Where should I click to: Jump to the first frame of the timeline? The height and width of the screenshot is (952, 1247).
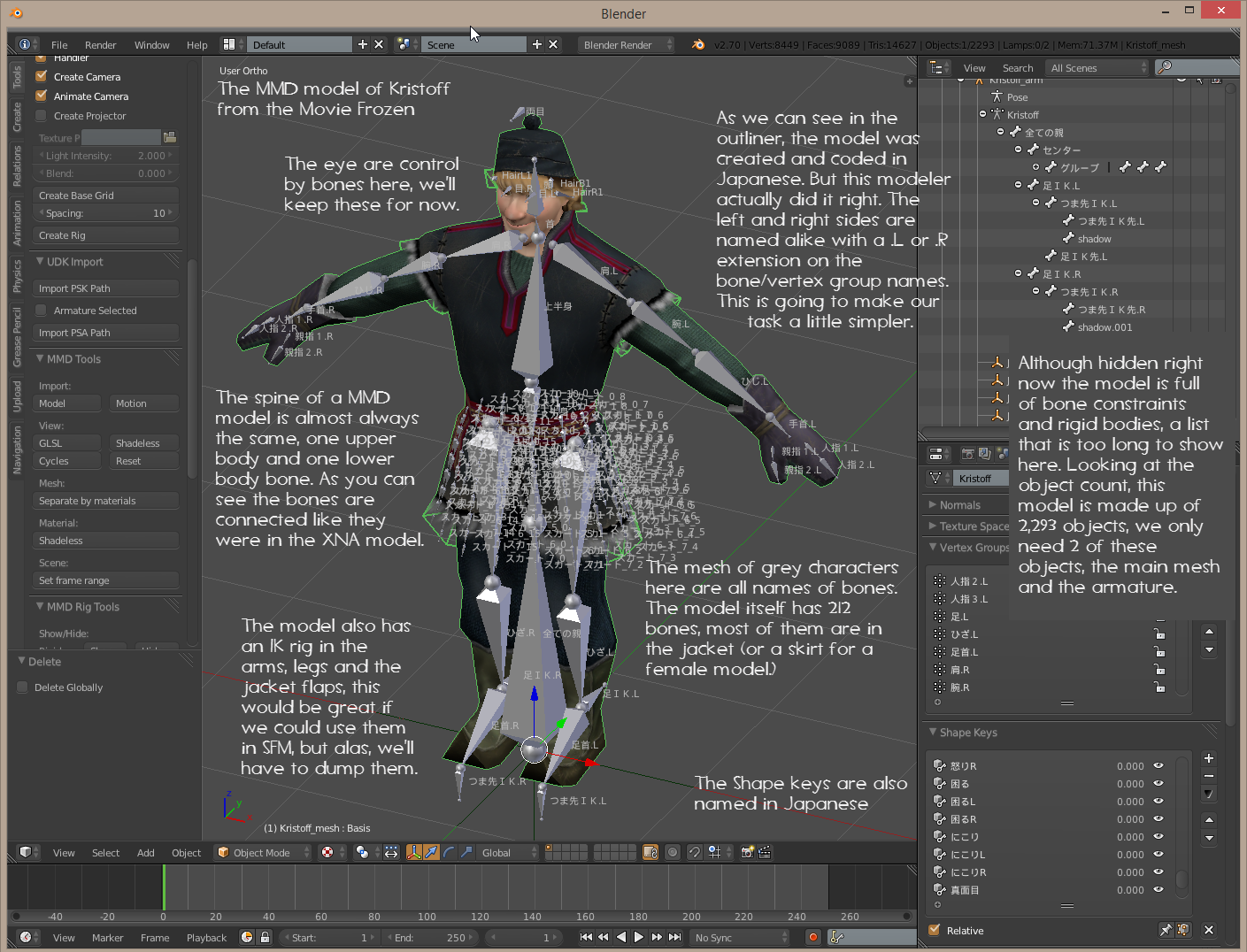586,937
